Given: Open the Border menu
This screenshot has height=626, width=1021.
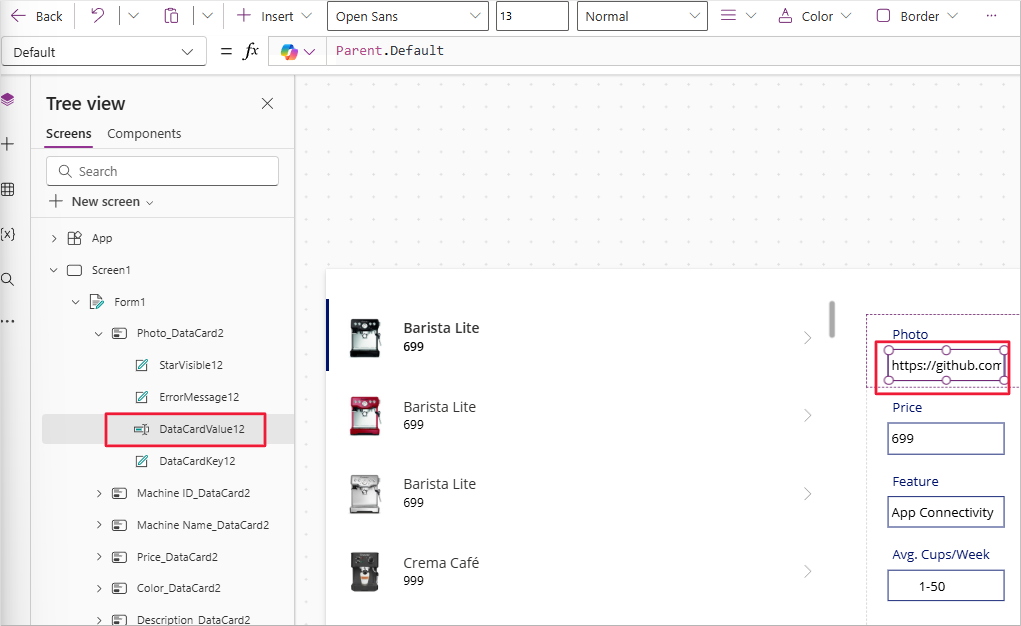Looking at the screenshot, I should coord(917,16).
